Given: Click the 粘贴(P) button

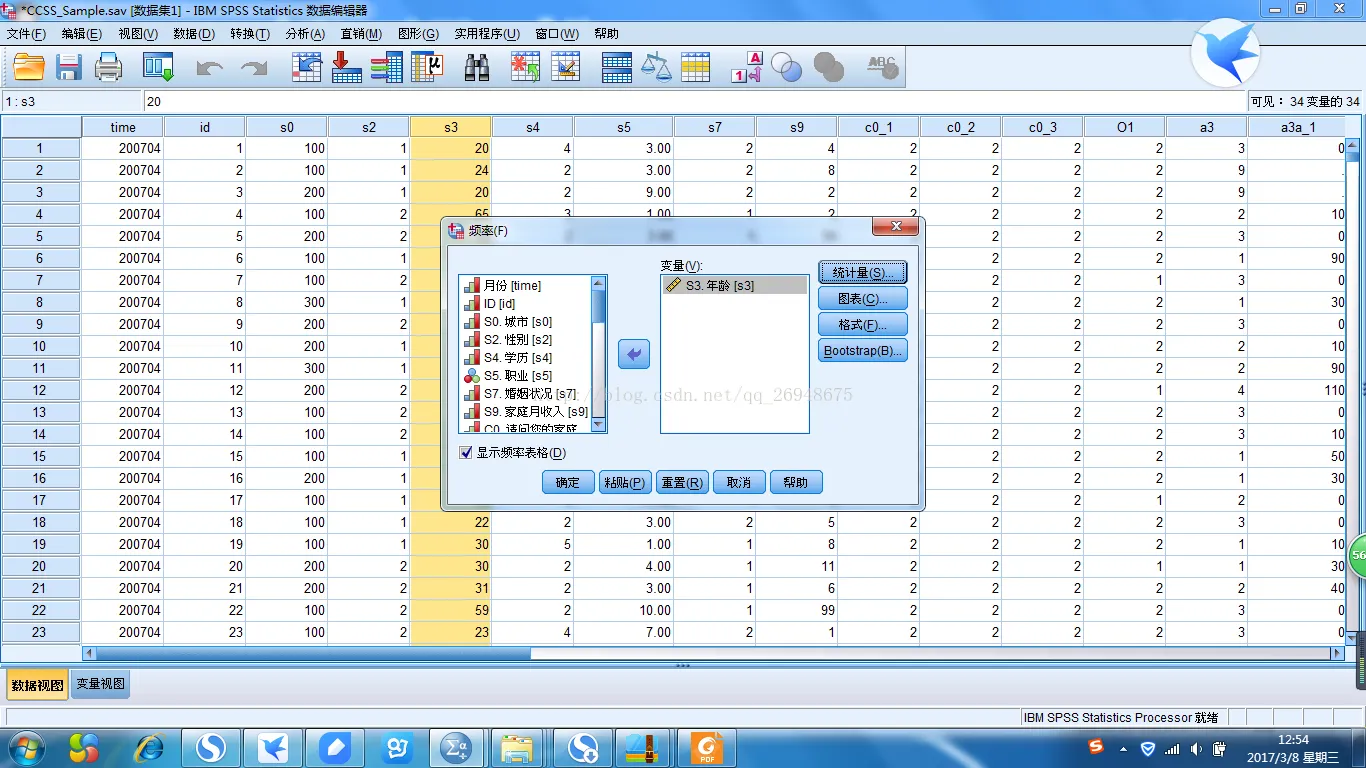Looking at the screenshot, I should tap(625, 482).
